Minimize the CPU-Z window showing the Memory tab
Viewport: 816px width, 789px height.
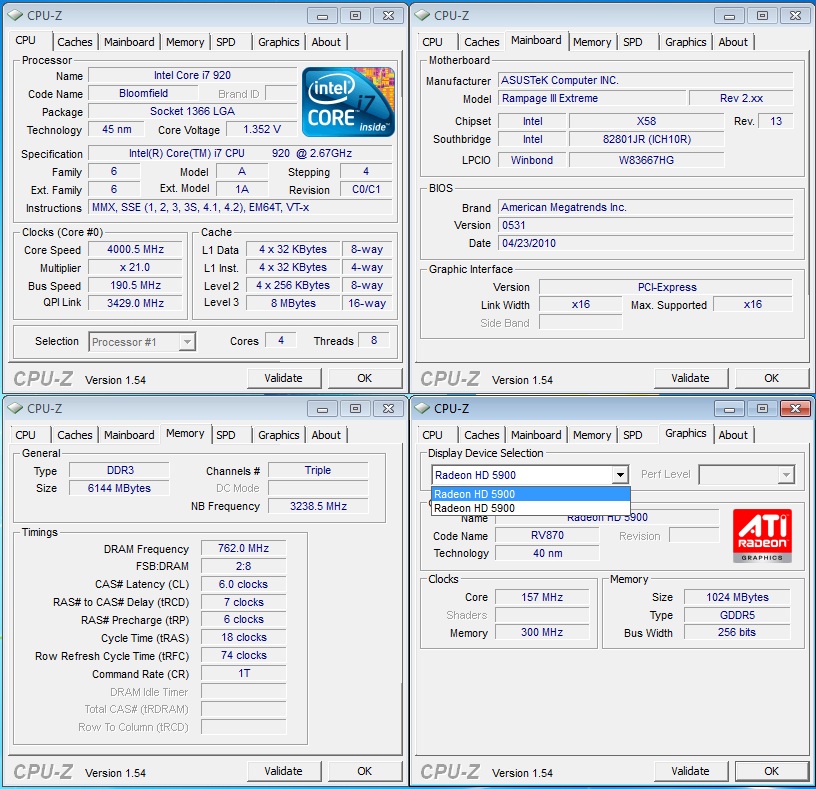coord(322,408)
